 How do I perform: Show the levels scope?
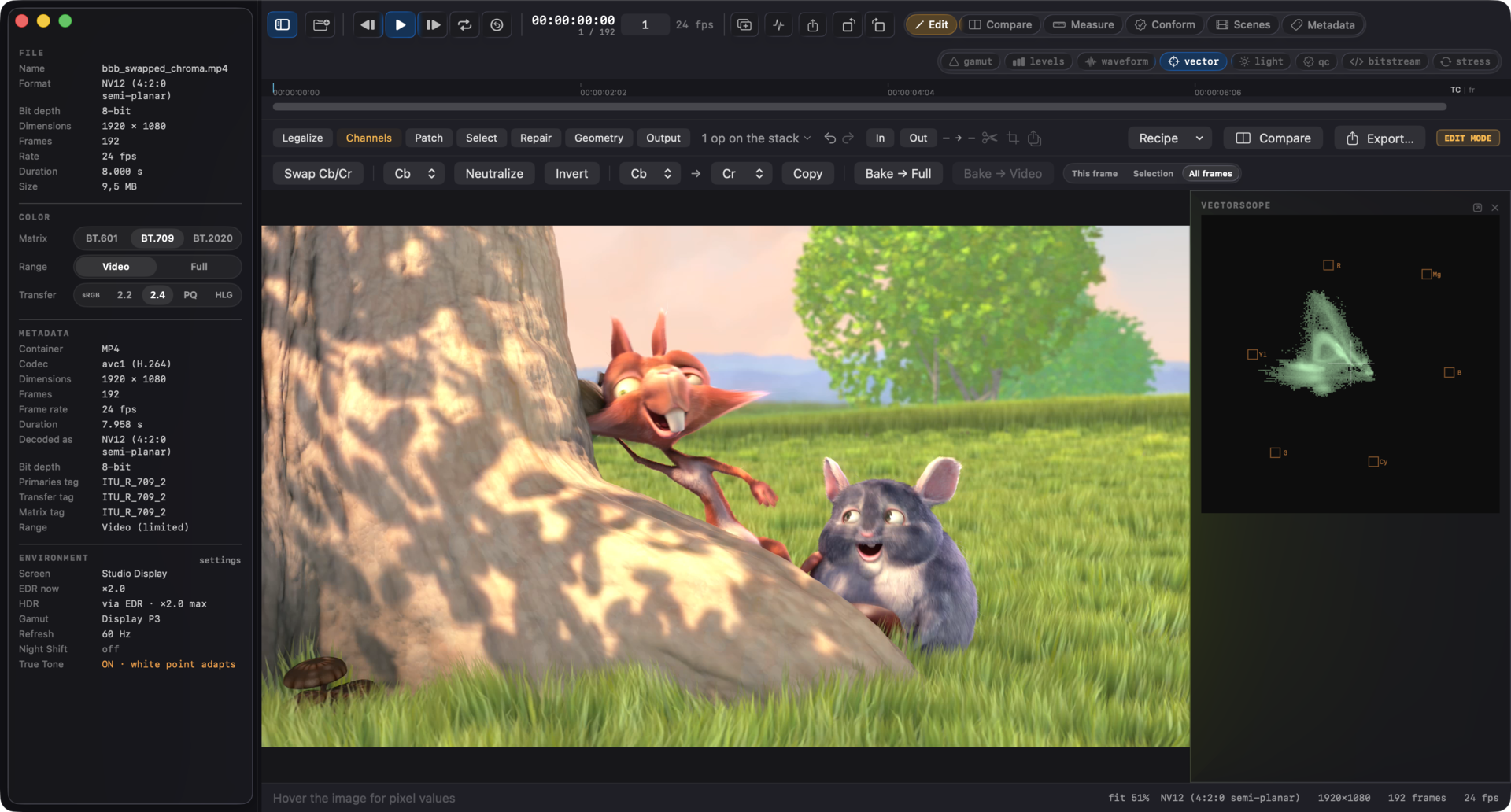coord(1038,61)
